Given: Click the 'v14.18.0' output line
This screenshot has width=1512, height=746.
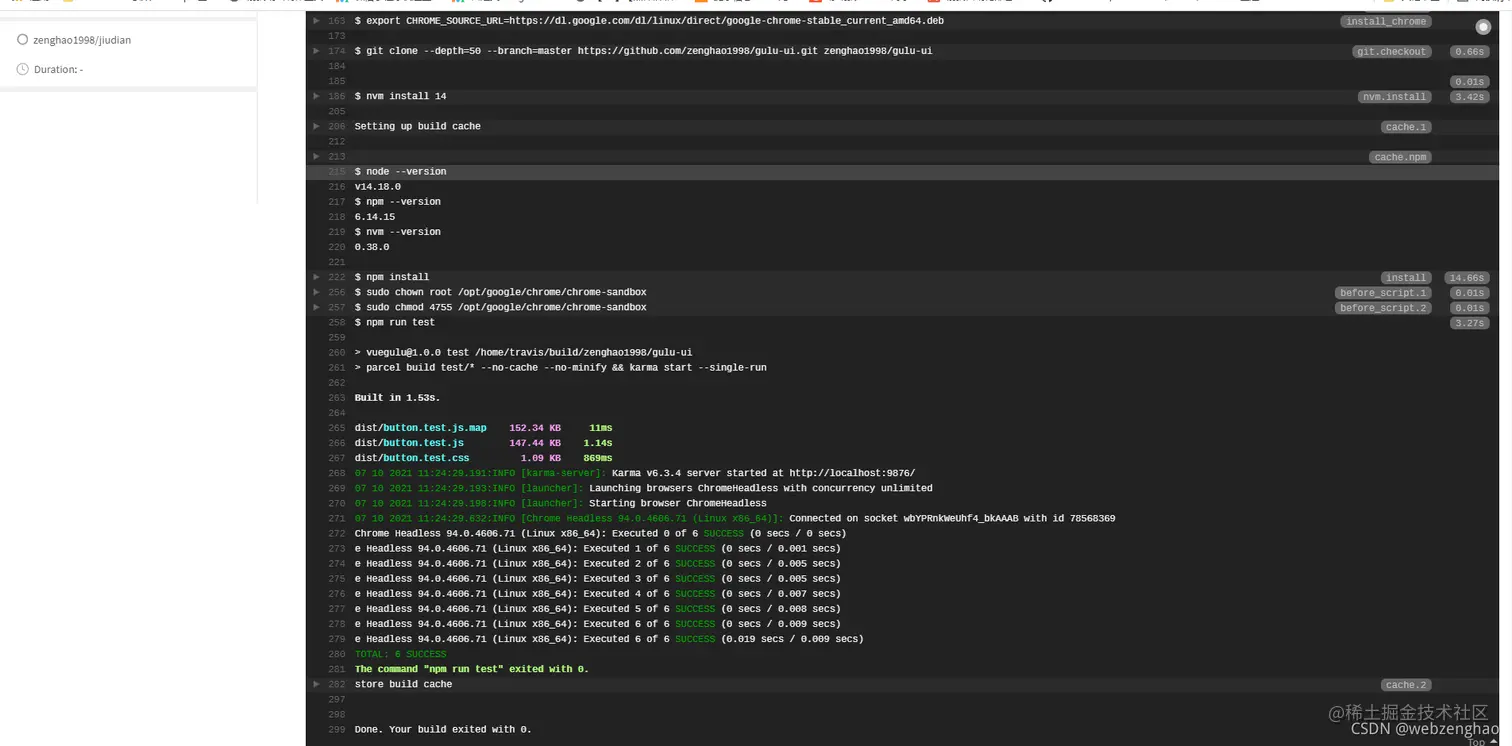Looking at the screenshot, I should tap(377, 187).
